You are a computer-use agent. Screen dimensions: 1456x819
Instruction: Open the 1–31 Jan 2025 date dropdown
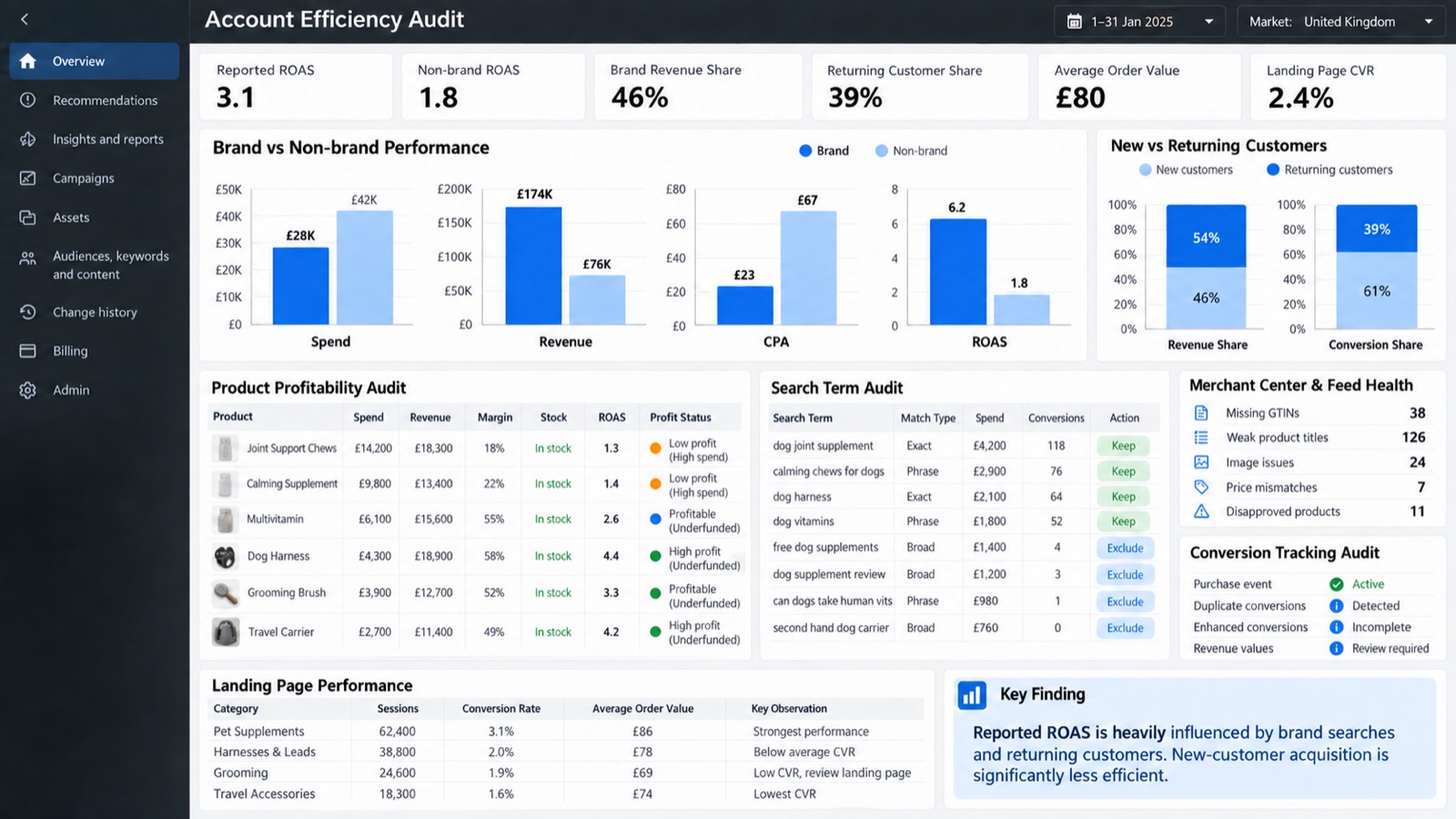pyautogui.click(x=1140, y=22)
